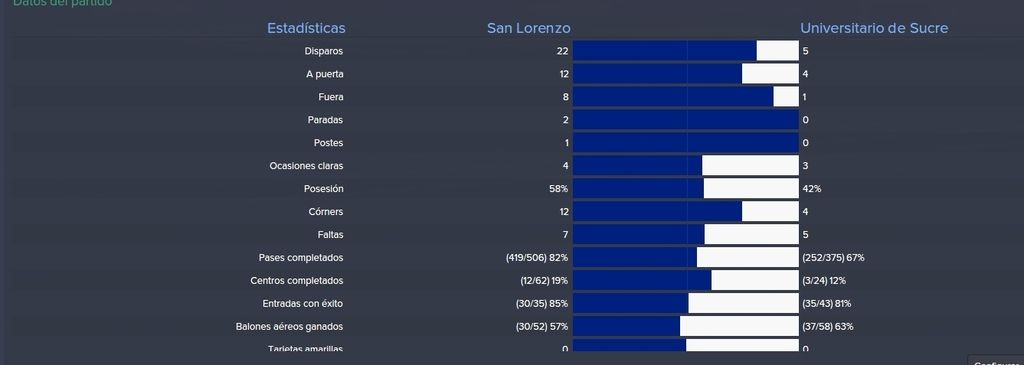Select the Balones aéreos ganados label
The image size is (1024, 365).
[x=289, y=326]
